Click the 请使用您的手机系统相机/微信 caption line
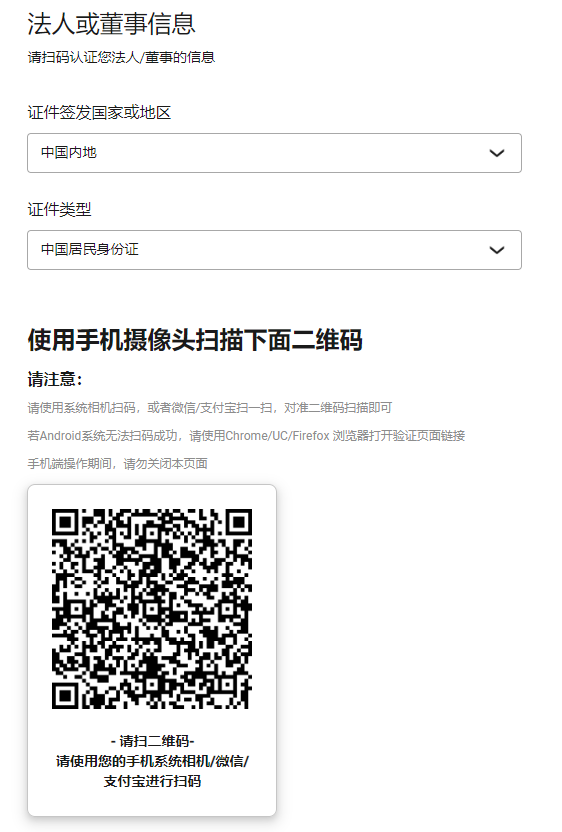Viewport: 562px width, 832px height. click(152, 761)
